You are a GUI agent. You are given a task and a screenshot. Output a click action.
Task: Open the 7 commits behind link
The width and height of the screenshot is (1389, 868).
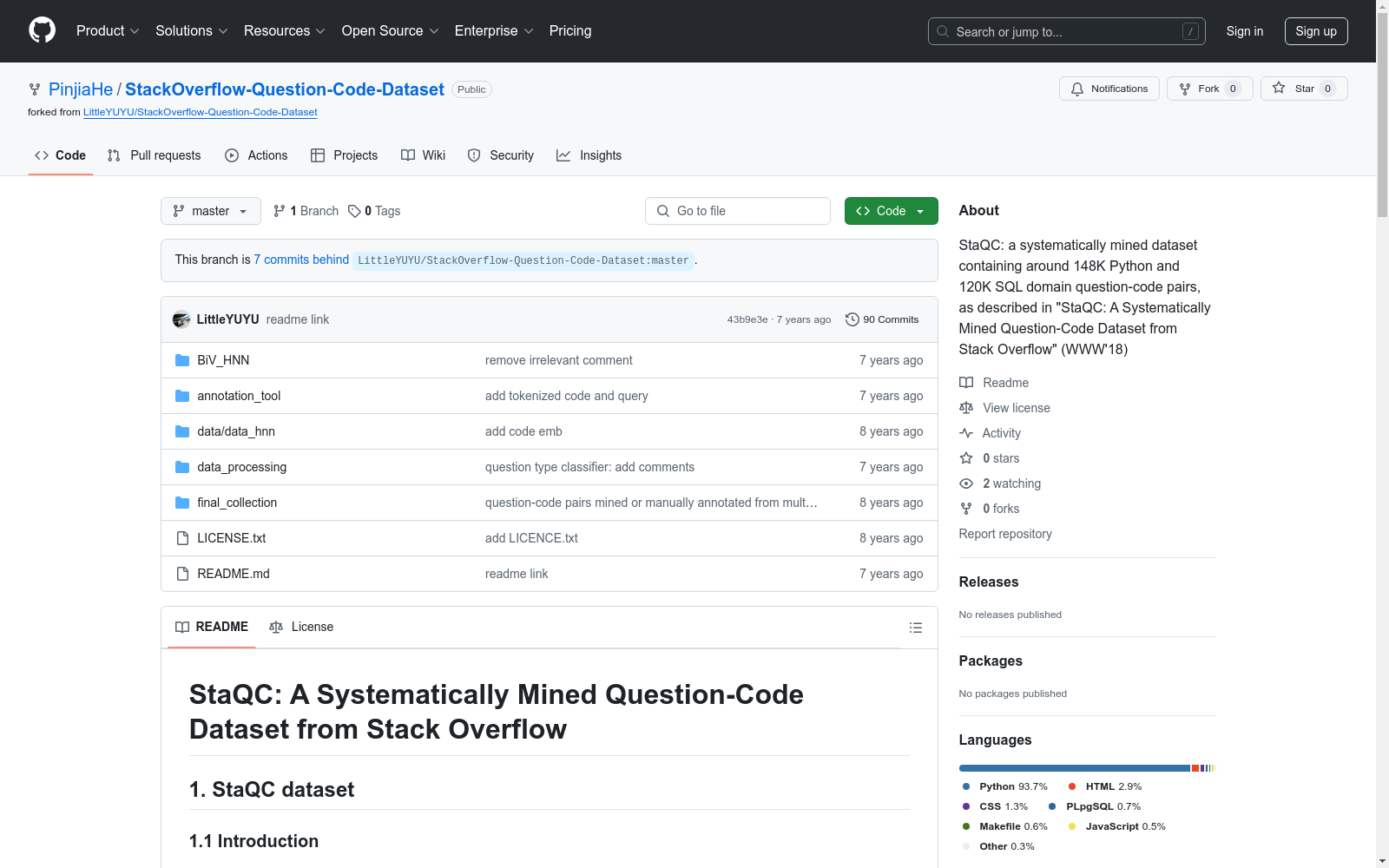(x=301, y=260)
